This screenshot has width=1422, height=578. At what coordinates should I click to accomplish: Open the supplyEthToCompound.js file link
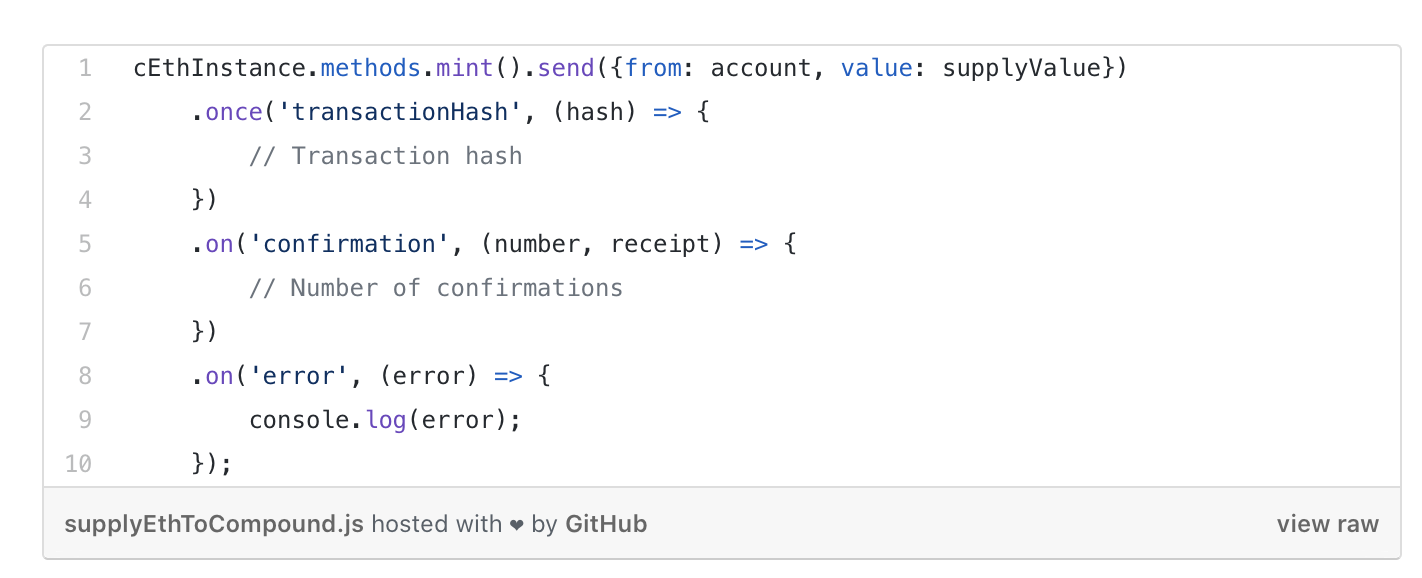(x=214, y=524)
